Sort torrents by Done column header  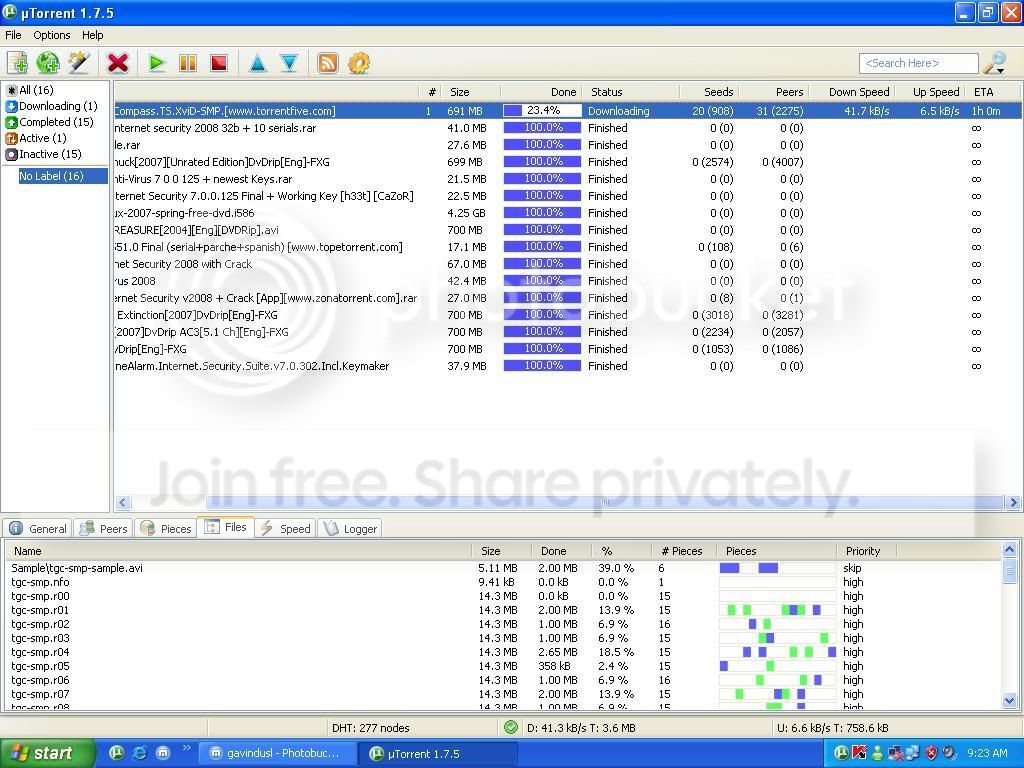pos(541,92)
